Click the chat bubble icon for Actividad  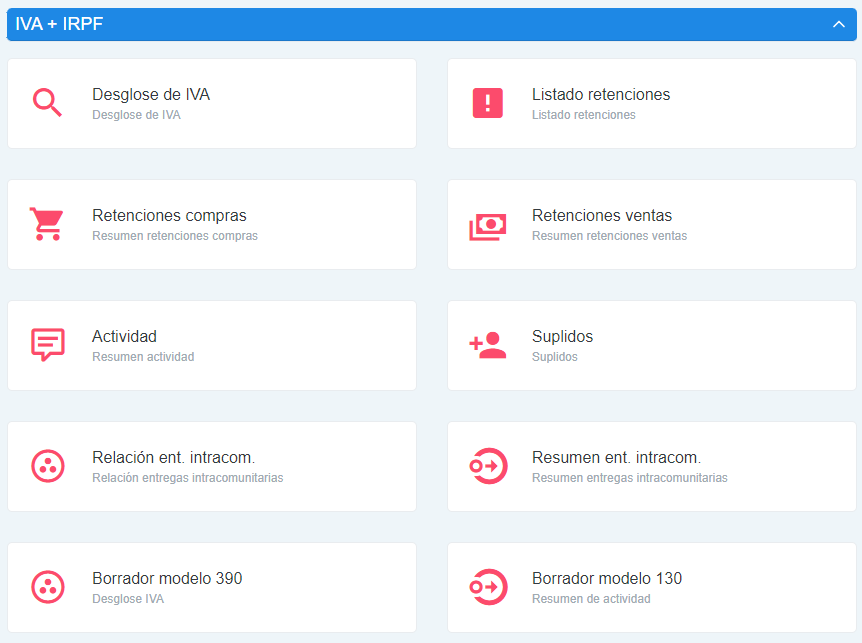pyautogui.click(x=47, y=345)
